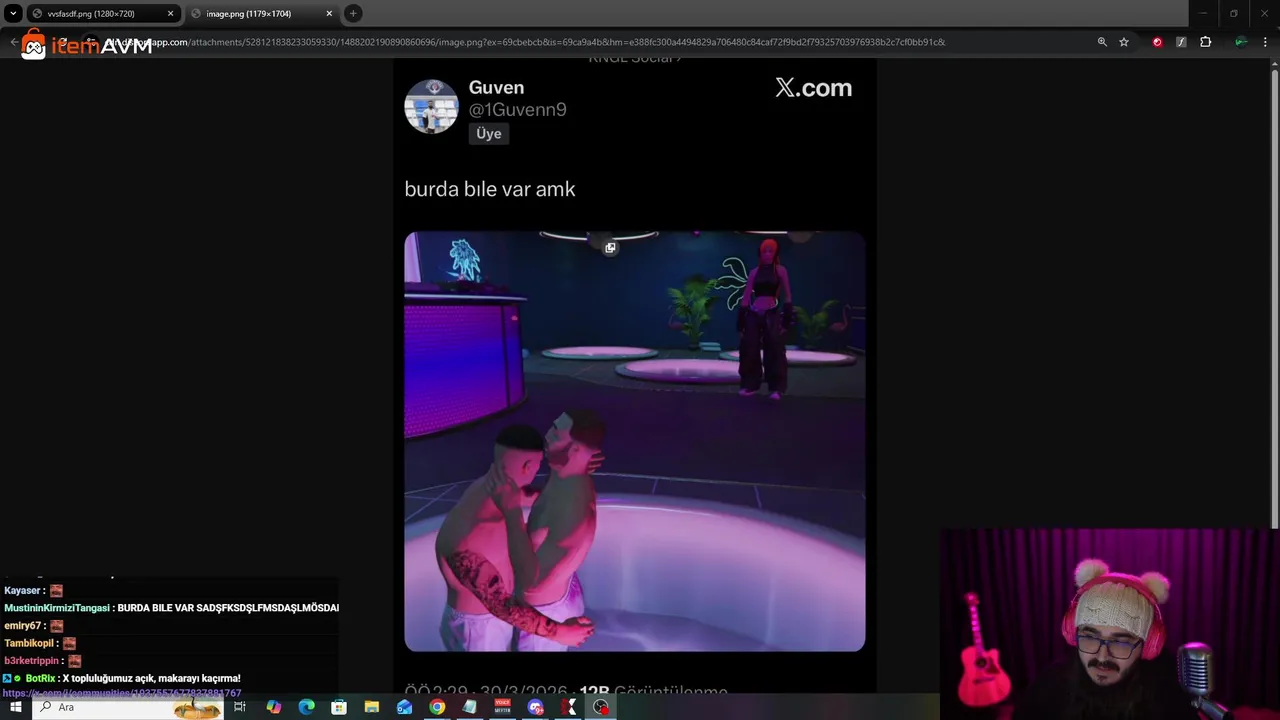The image size is (1280, 720).
Task: Open Task View from the taskbar
Action: click(x=240, y=707)
